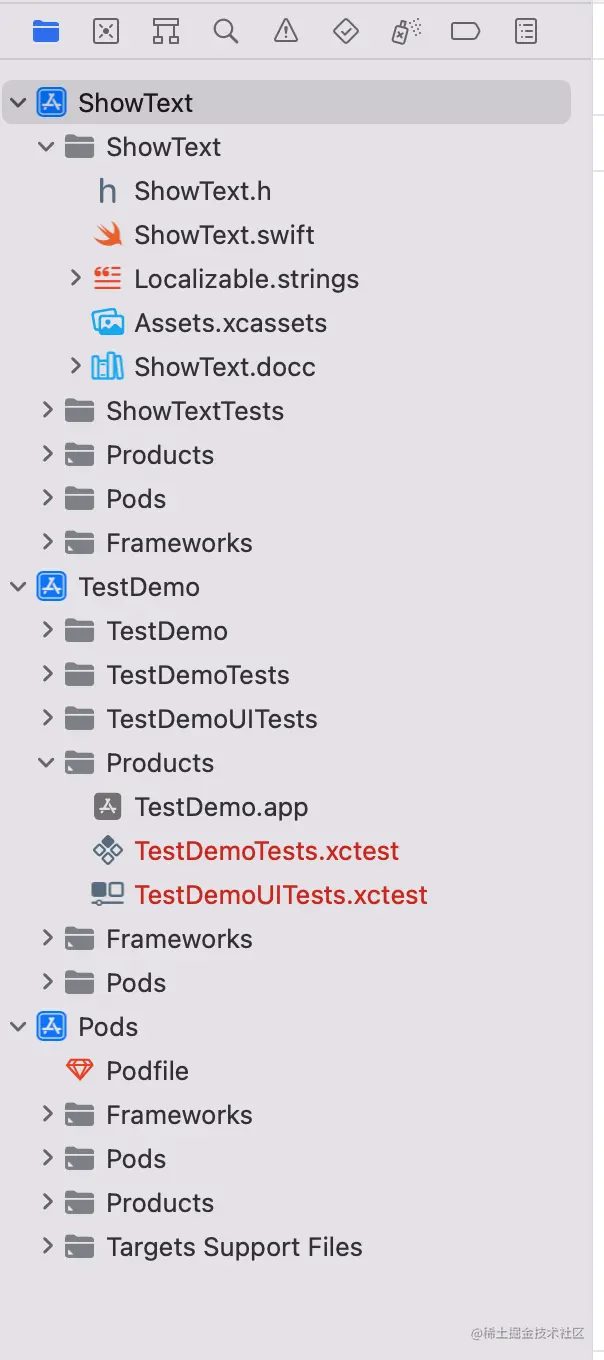Open the Issue navigator warning icon

tap(286, 32)
